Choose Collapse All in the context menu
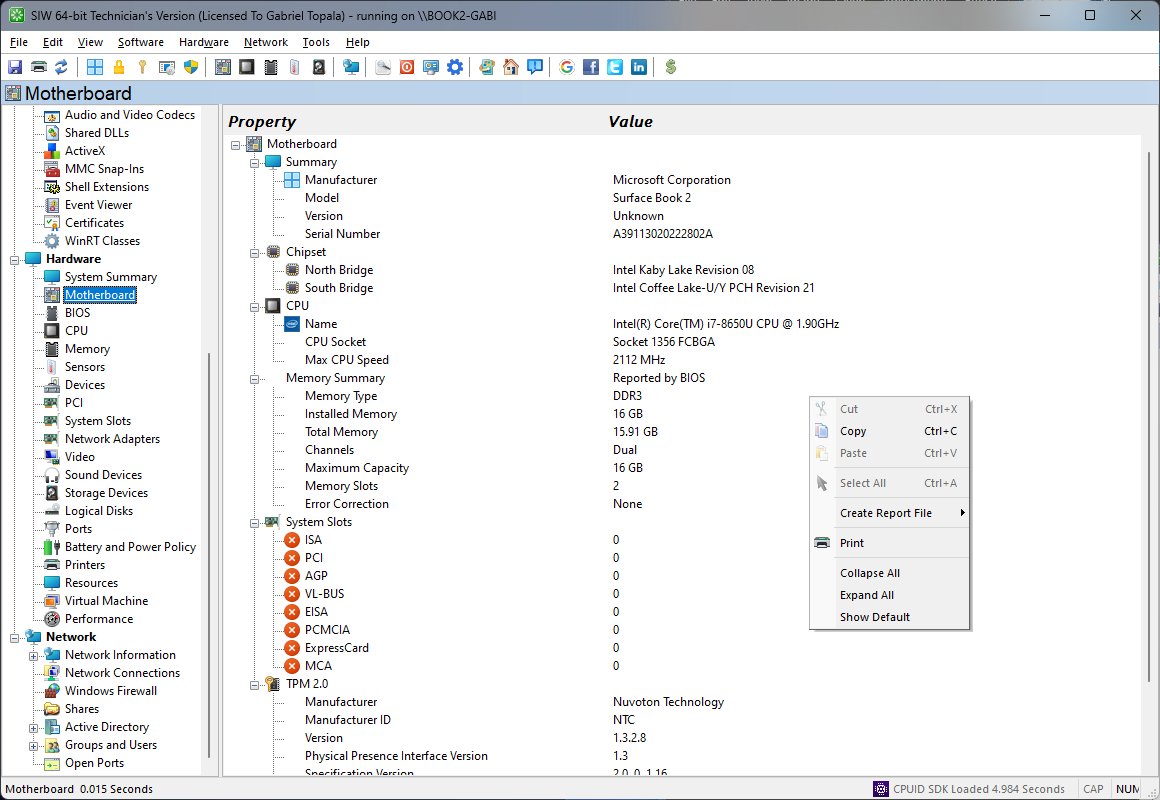The width and height of the screenshot is (1160, 800). 888,573
